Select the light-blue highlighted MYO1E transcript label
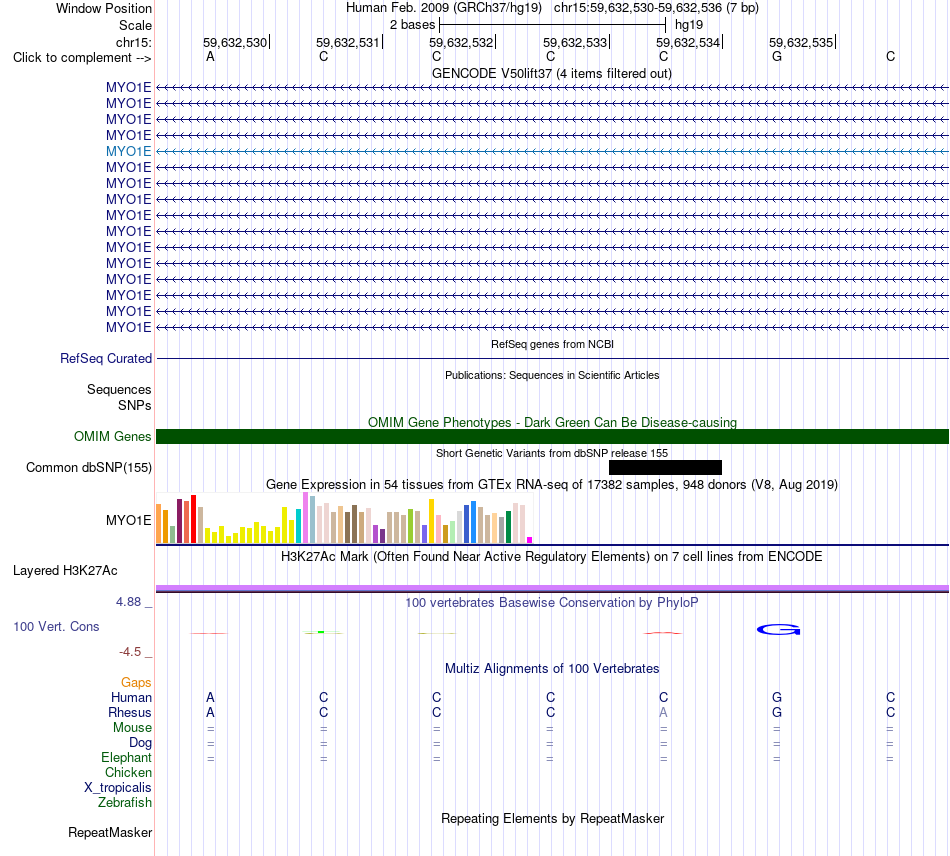 coord(128,151)
